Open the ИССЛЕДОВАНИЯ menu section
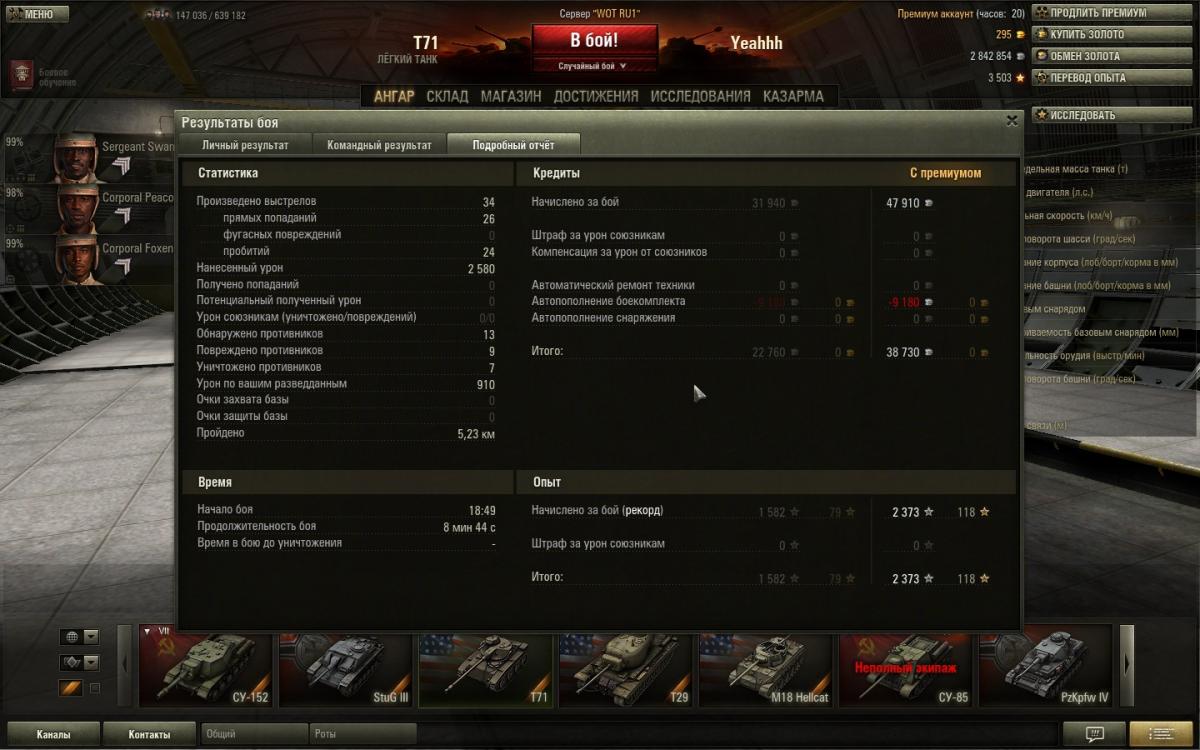 tap(700, 97)
